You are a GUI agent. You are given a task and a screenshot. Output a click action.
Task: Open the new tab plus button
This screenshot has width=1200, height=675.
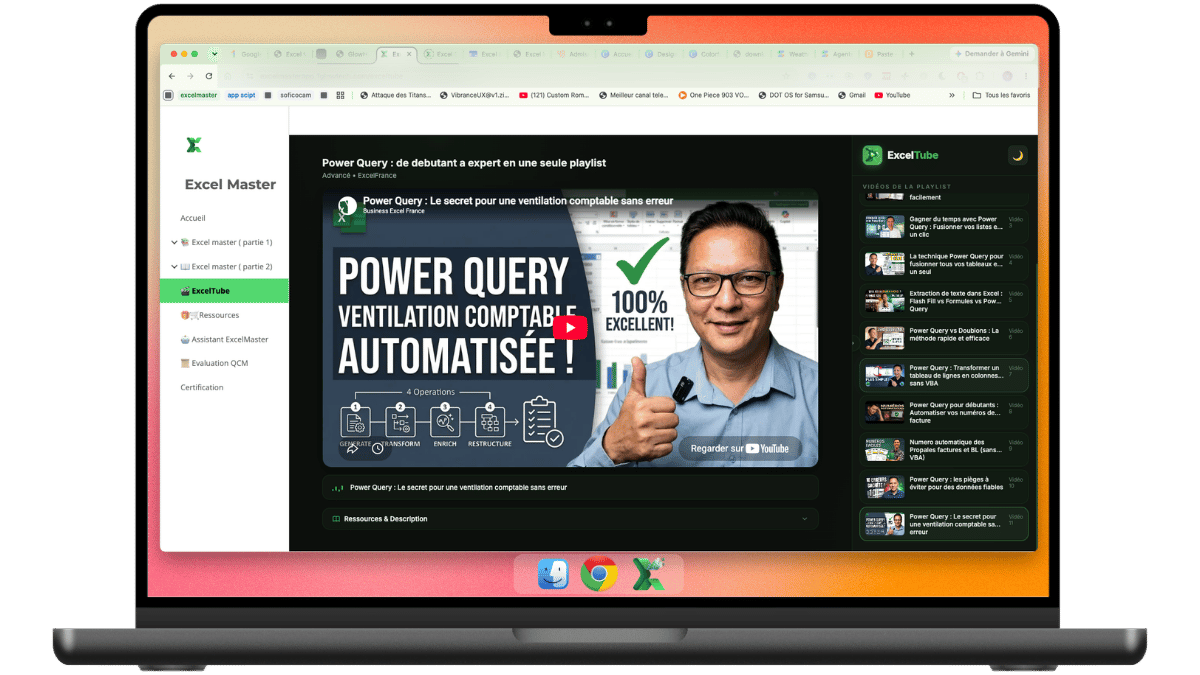coord(911,54)
